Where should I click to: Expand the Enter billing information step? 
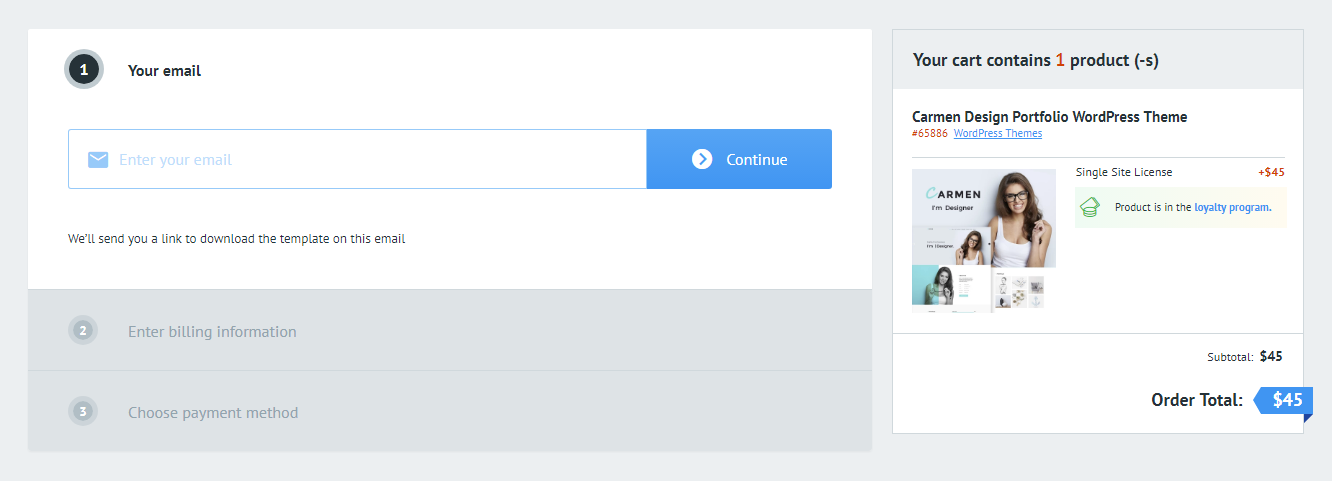click(212, 332)
